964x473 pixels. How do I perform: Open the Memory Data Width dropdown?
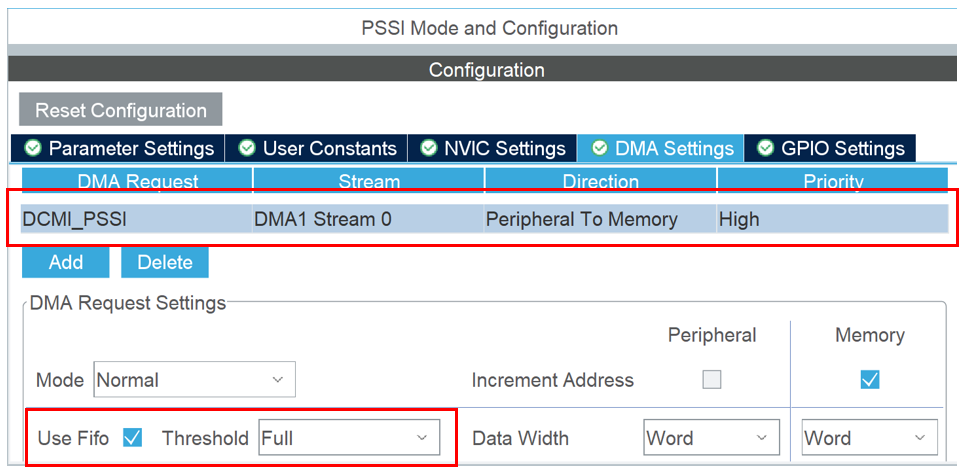click(x=869, y=438)
